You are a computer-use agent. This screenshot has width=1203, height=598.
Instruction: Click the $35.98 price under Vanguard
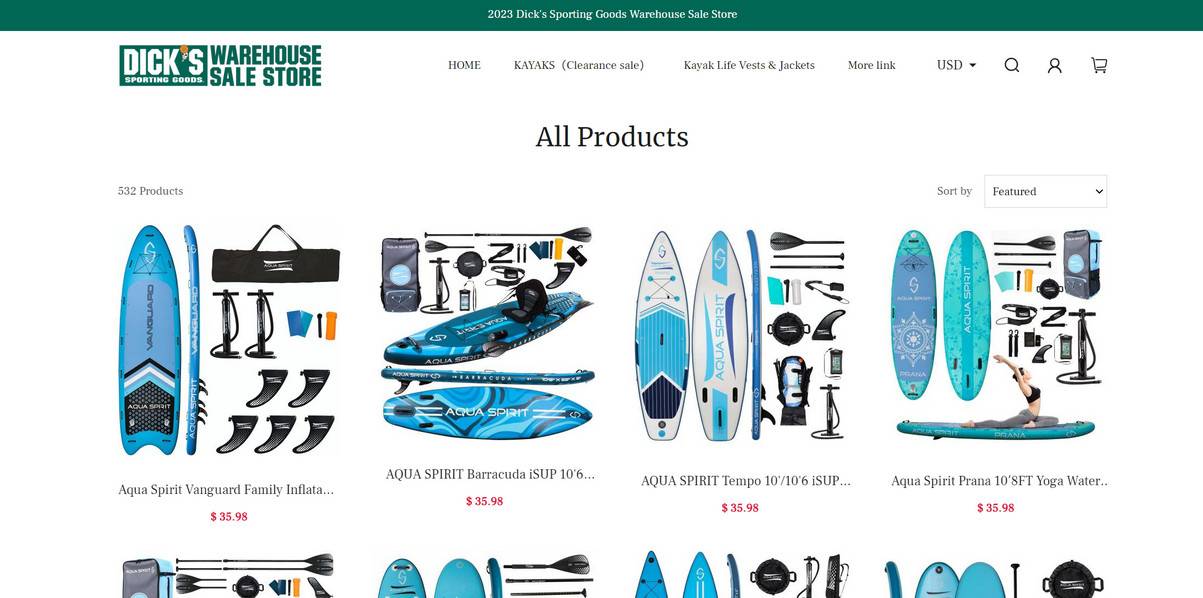click(229, 517)
